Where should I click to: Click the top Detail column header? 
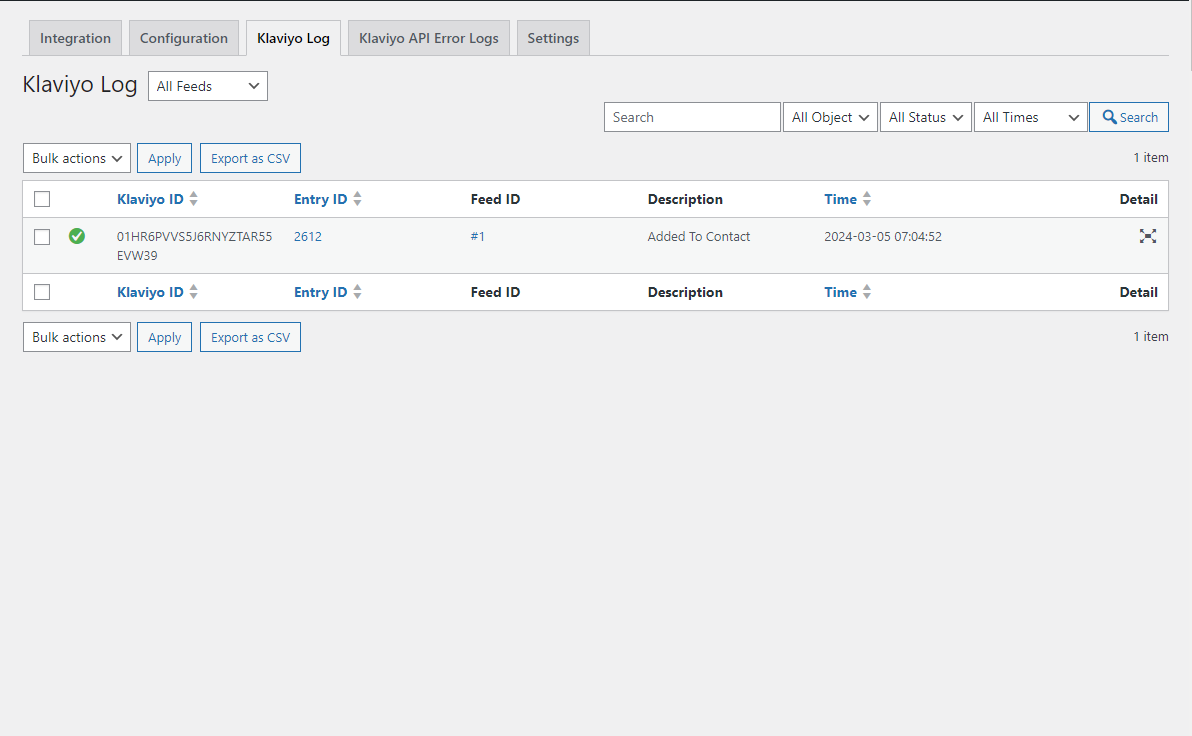1138,199
